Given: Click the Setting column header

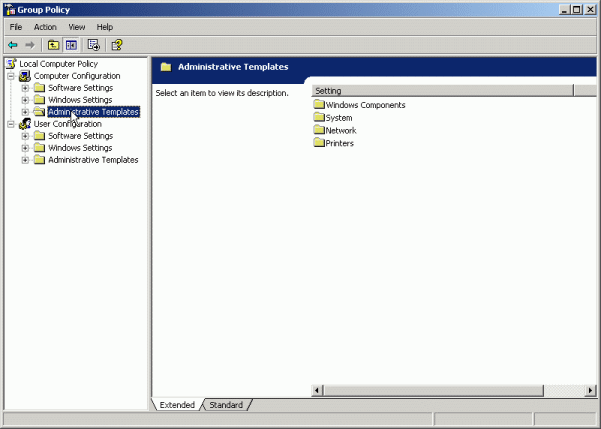Looking at the screenshot, I should coord(440,91).
